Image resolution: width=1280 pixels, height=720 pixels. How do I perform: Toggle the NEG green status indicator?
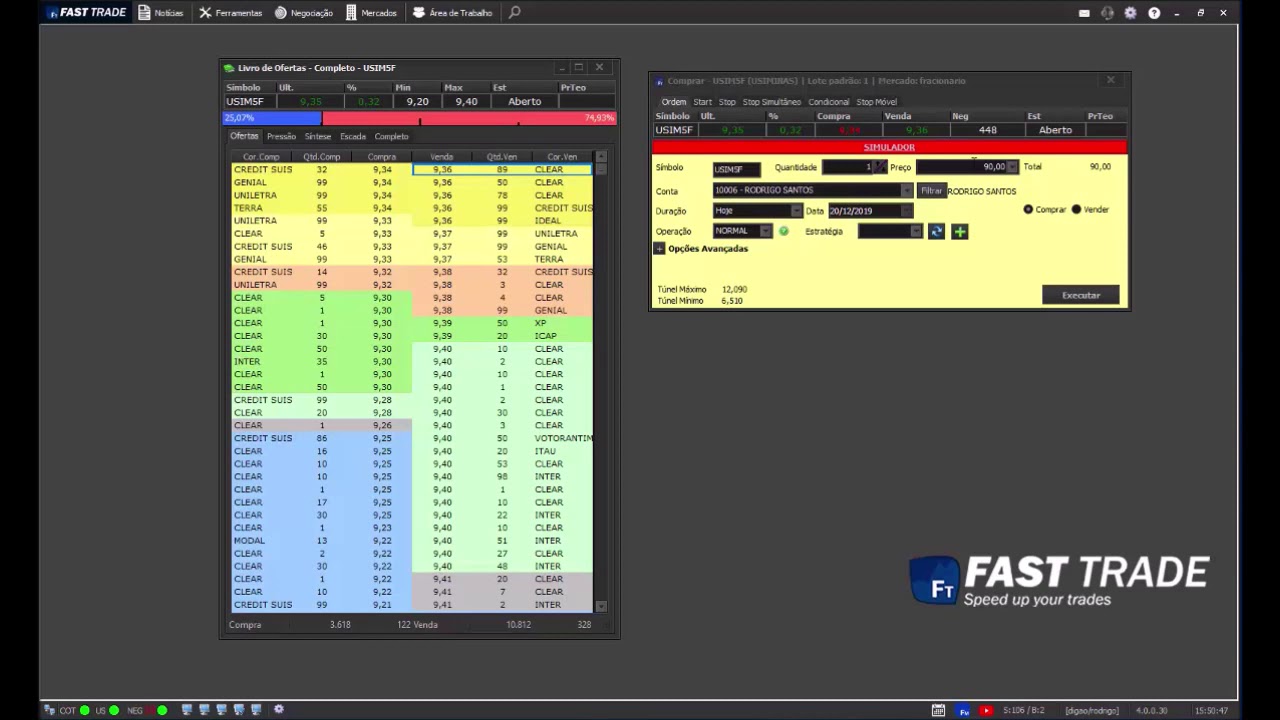[x=162, y=710]
